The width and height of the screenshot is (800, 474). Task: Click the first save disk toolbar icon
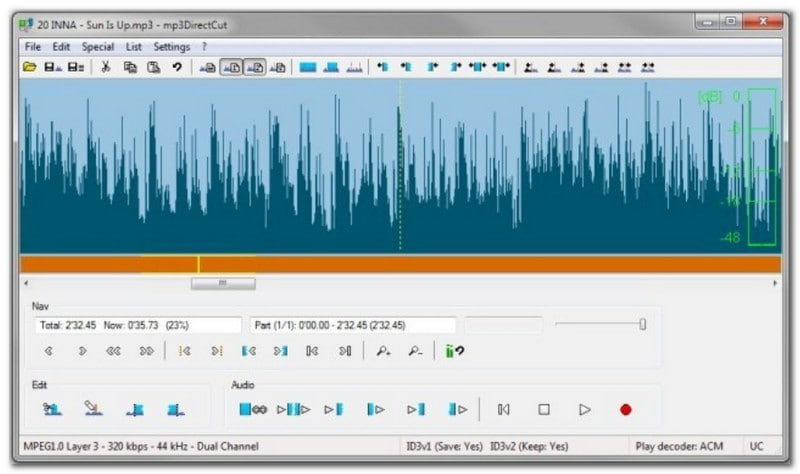pyautogui.click(x=53, y=67)
